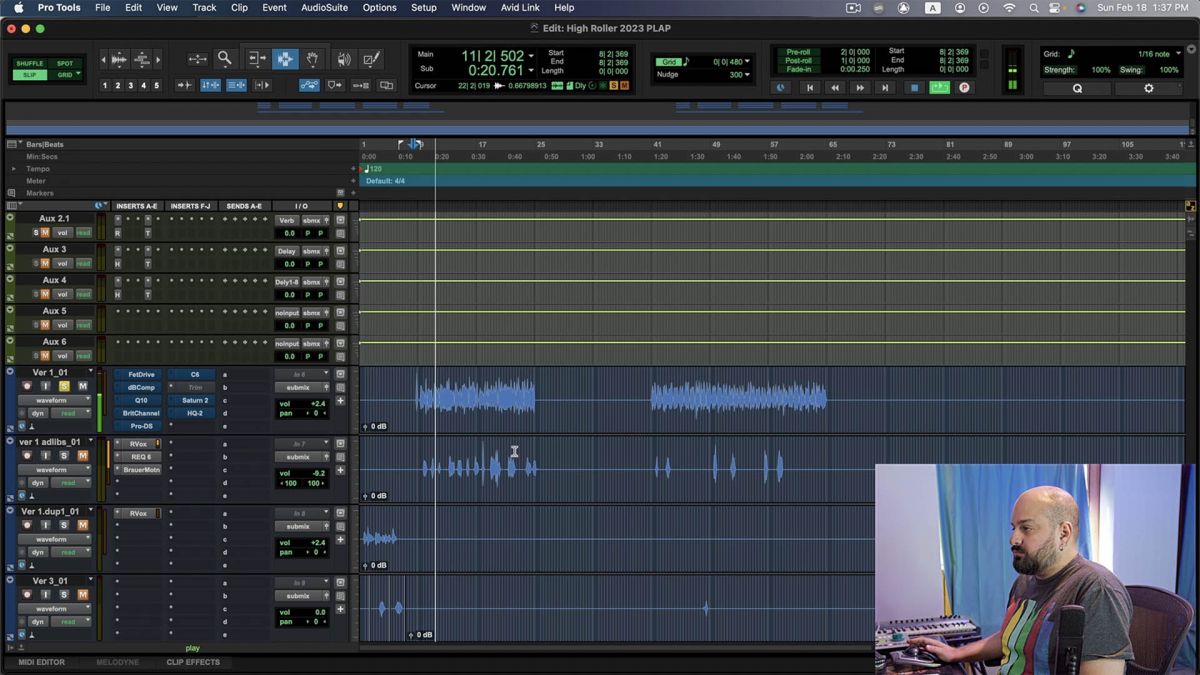
Task: Select the Smart Tool
Action: pyautogui.click(x=286, y=59)
